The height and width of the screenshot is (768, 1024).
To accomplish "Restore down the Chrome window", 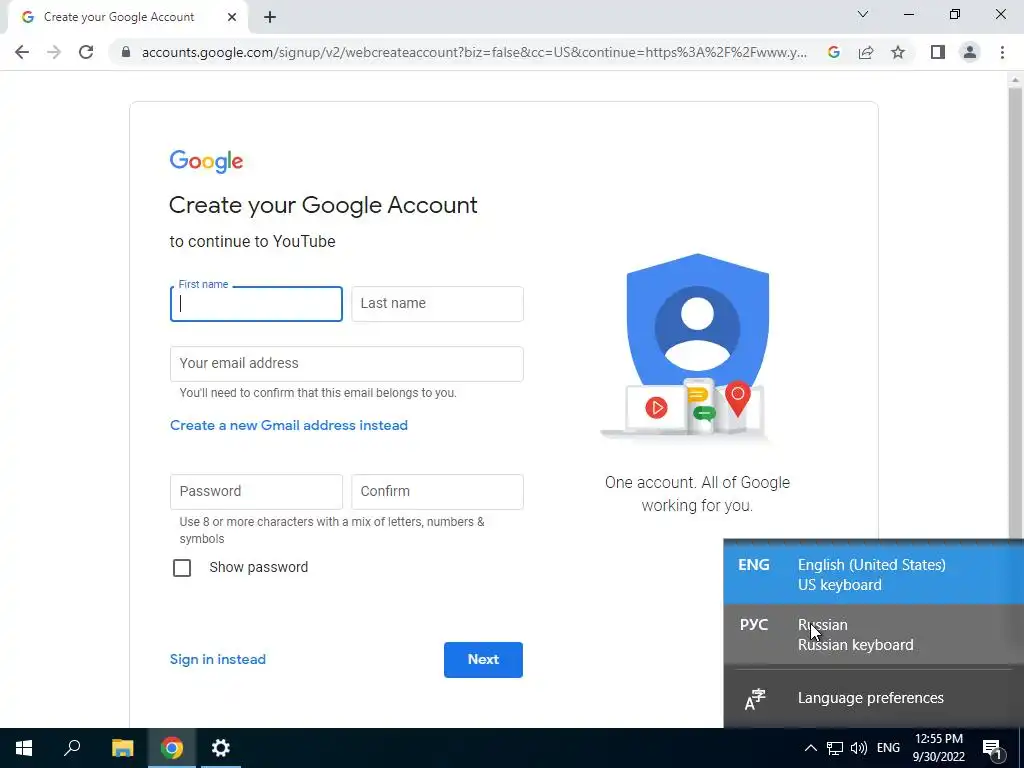I will point(955,14).
